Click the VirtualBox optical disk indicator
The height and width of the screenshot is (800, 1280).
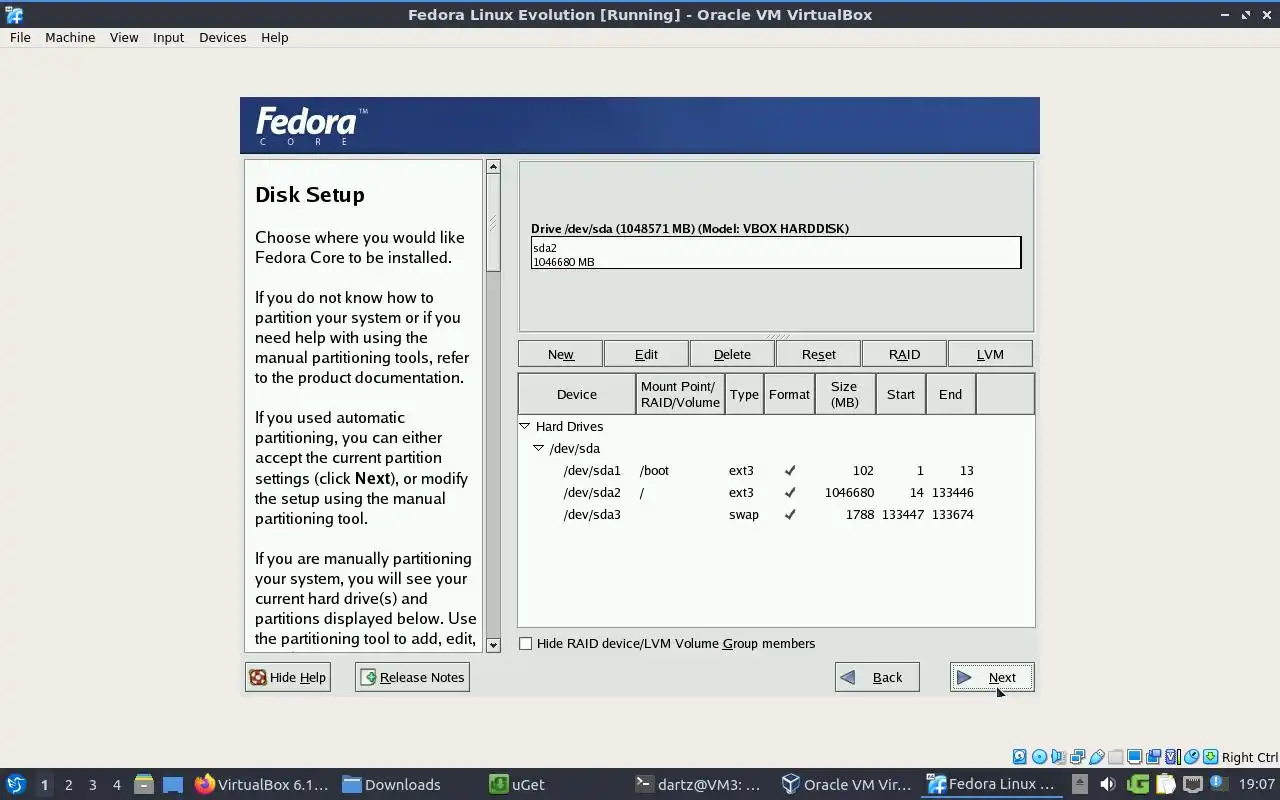(1039, 757)
